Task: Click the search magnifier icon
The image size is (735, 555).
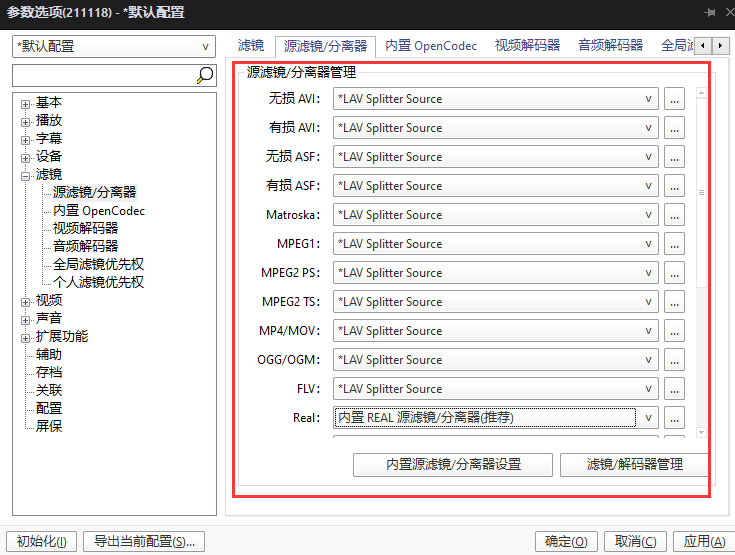Action: (x=205, y=75)
